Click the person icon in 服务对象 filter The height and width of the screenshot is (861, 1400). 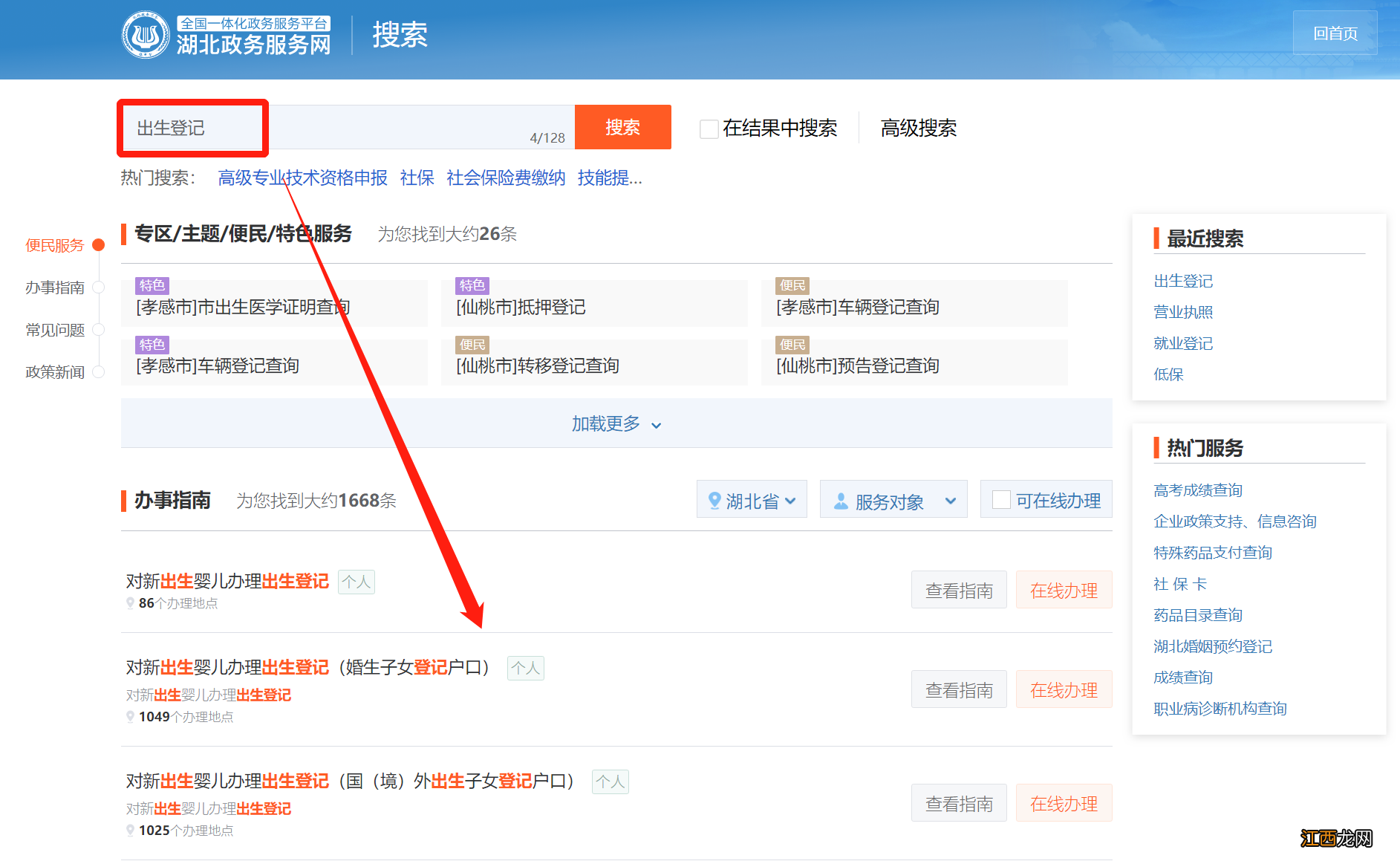pos(841,500)
